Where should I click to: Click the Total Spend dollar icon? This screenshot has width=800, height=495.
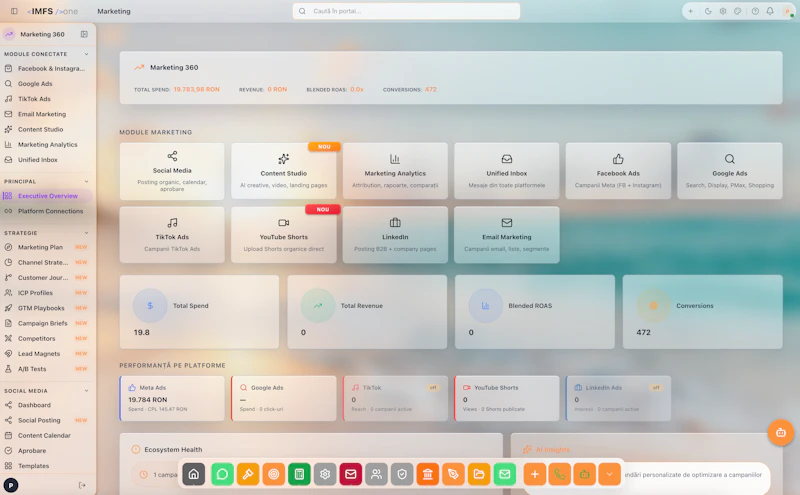coord(150,306)
